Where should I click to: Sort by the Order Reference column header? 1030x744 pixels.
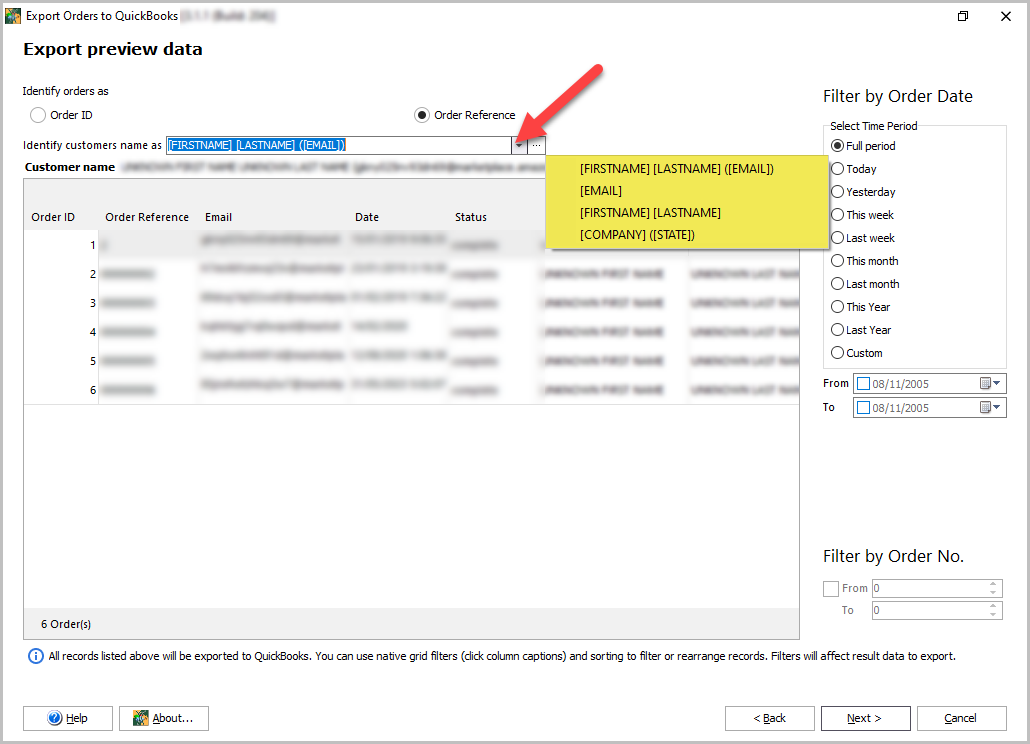click(x=147, y=217)
